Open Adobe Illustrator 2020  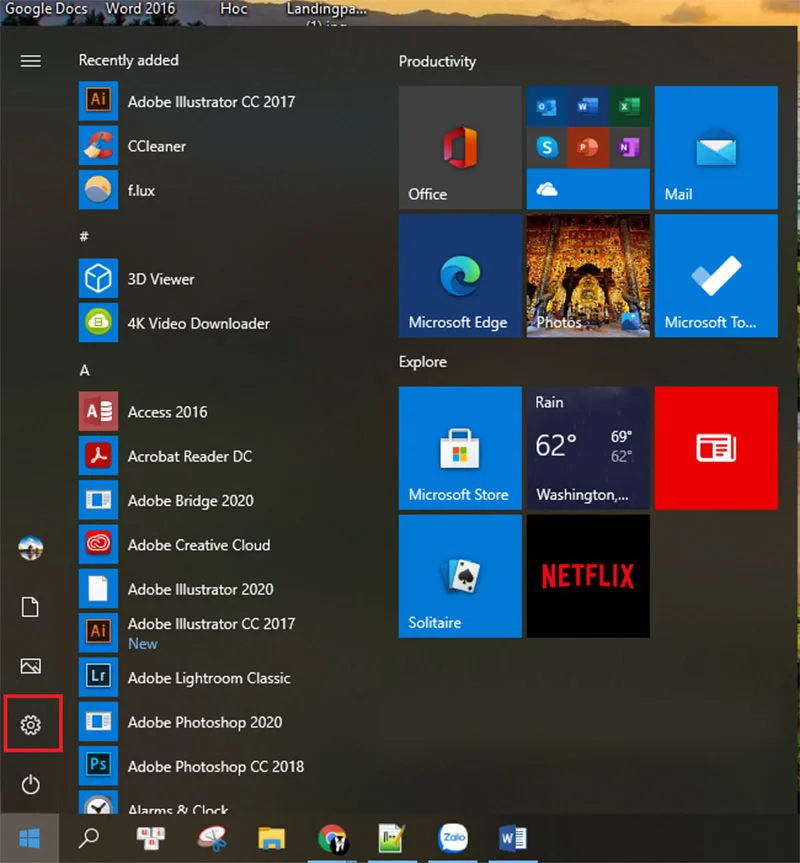point(176,588)
